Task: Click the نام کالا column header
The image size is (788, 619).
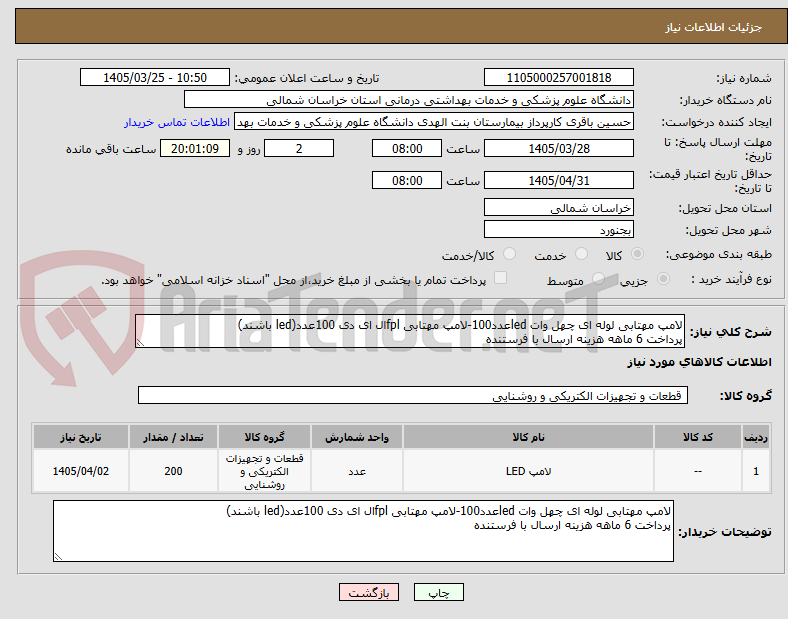Action: [528, 437]
